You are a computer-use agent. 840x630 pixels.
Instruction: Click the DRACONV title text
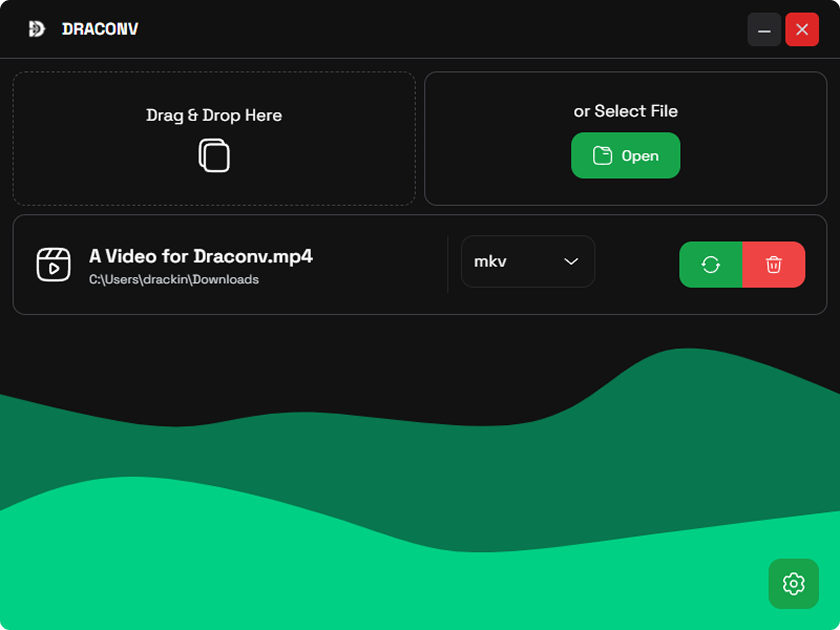point(100,29)
